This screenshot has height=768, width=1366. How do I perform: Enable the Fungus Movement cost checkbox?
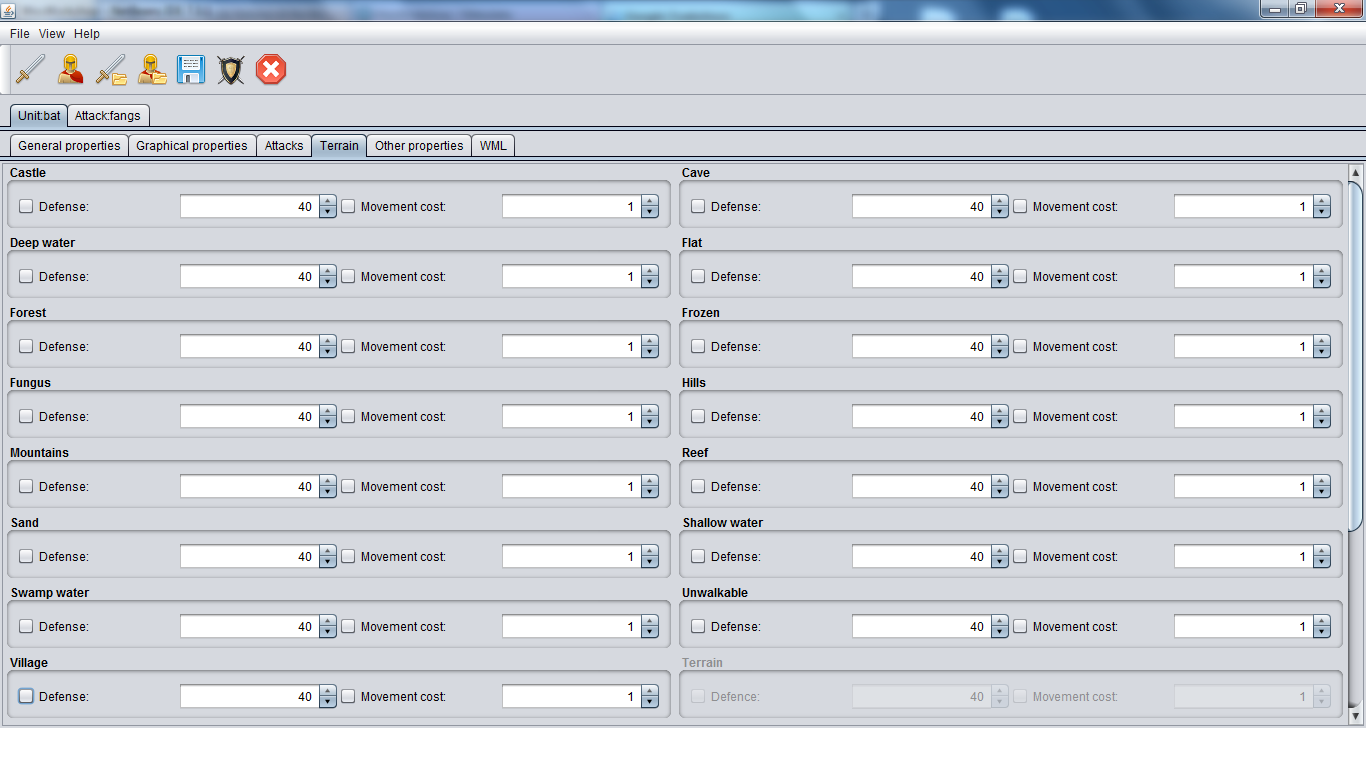[x=348, y=417]
